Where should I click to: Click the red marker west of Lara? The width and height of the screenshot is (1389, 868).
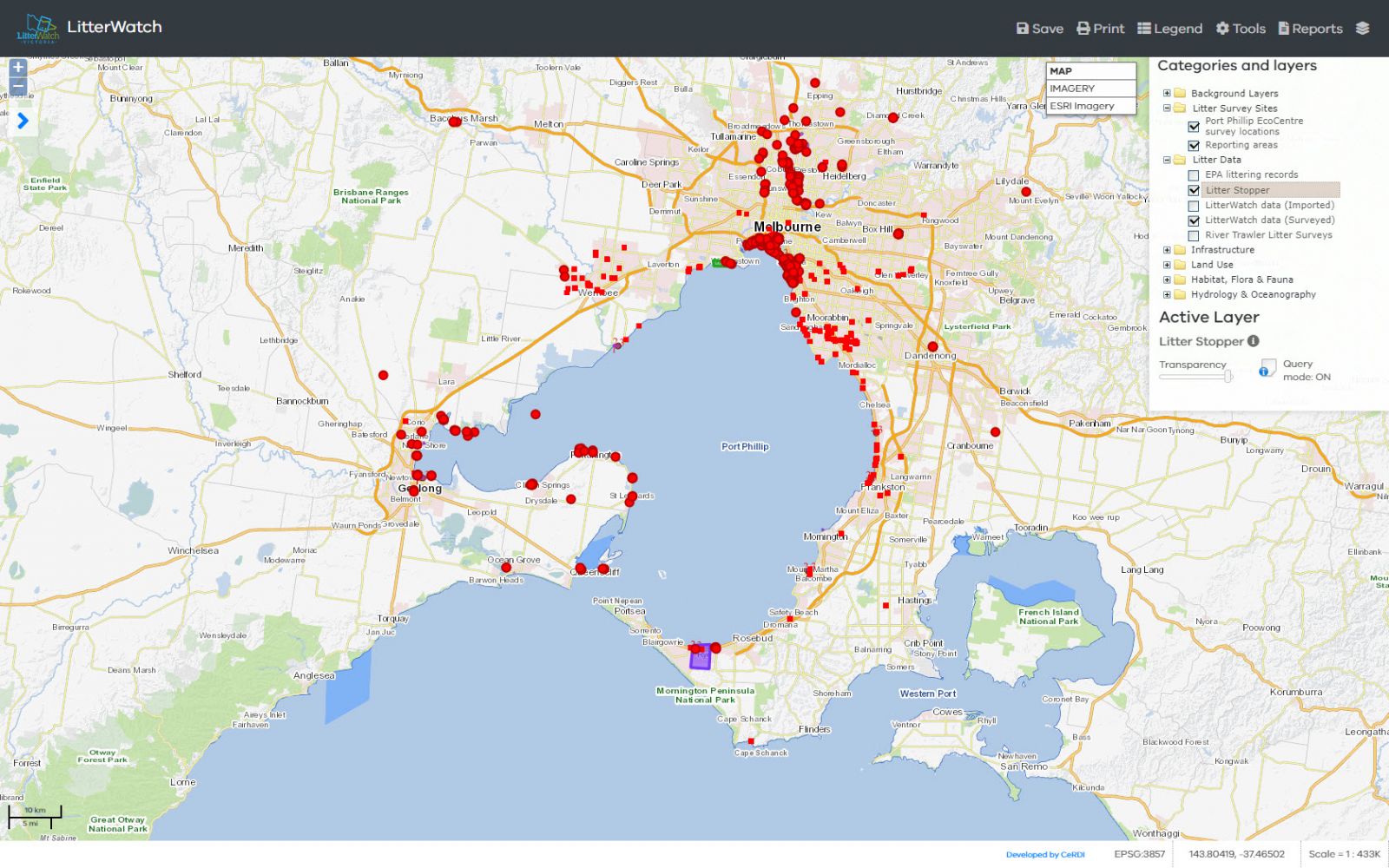(x=383, y=375)
